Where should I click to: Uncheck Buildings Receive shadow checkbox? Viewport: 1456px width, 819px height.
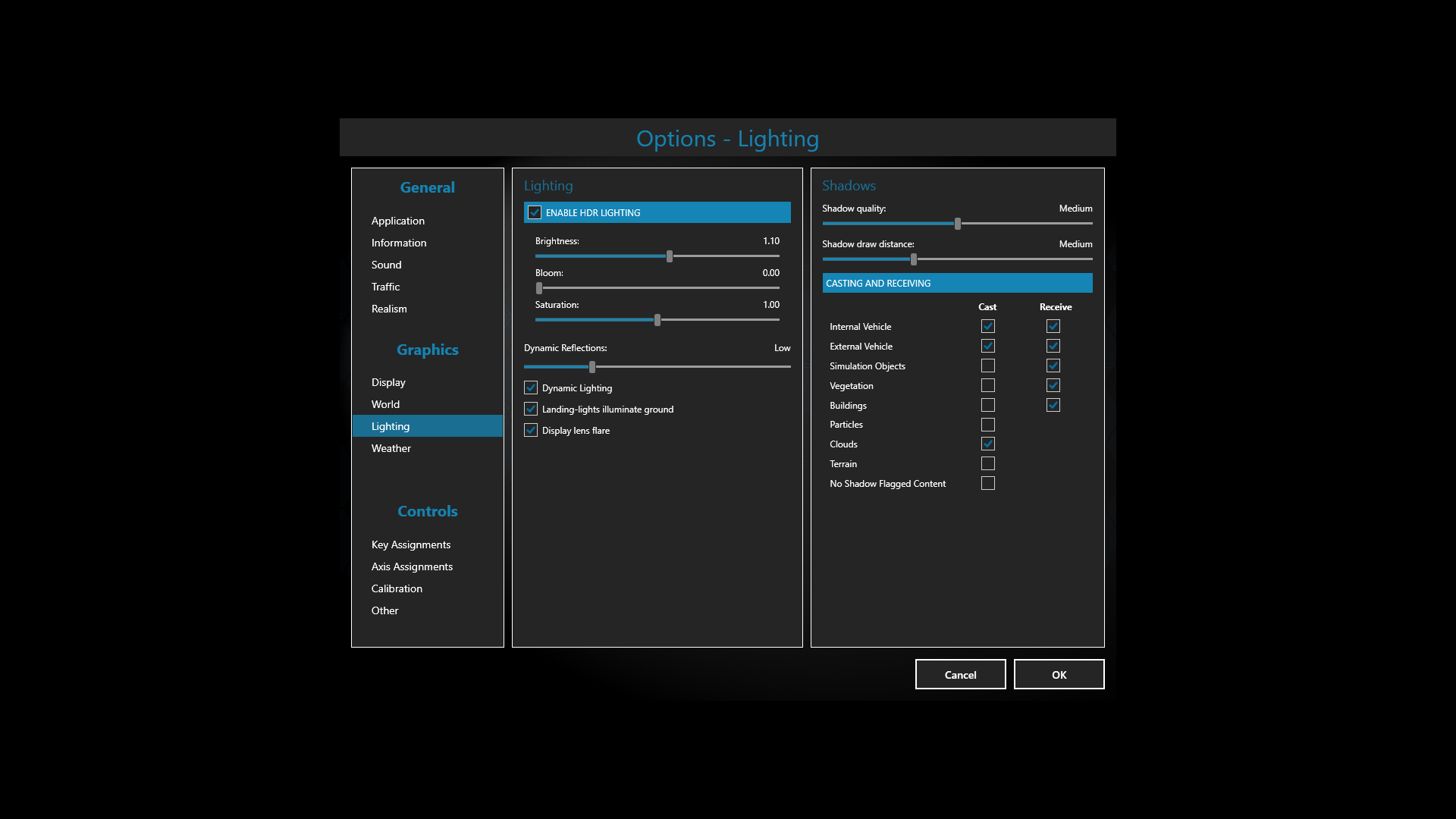coord(1053,405)
